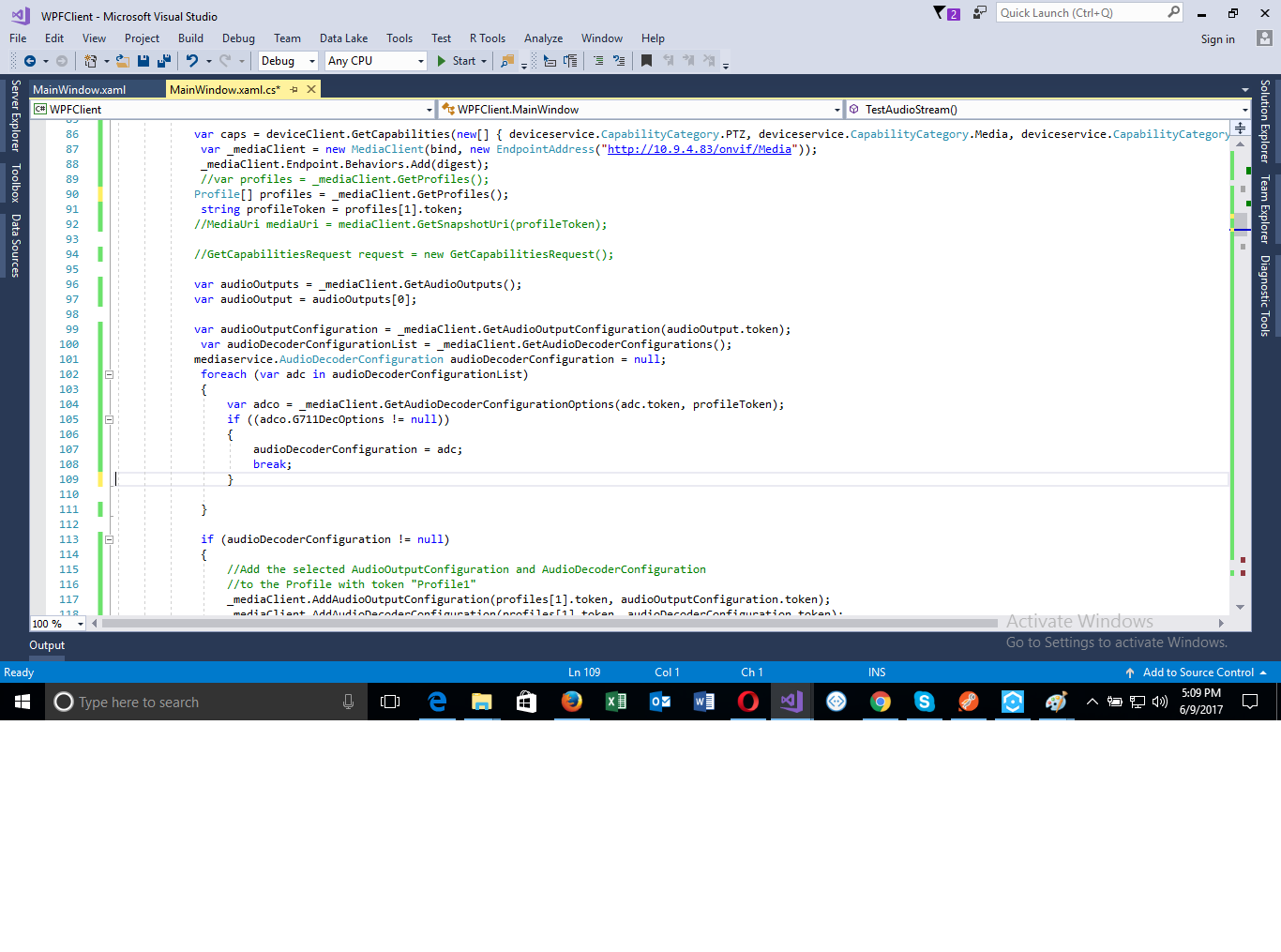Uncomment the selected lines icon
Screen dimensions: 1281x952
coord(619,61)
